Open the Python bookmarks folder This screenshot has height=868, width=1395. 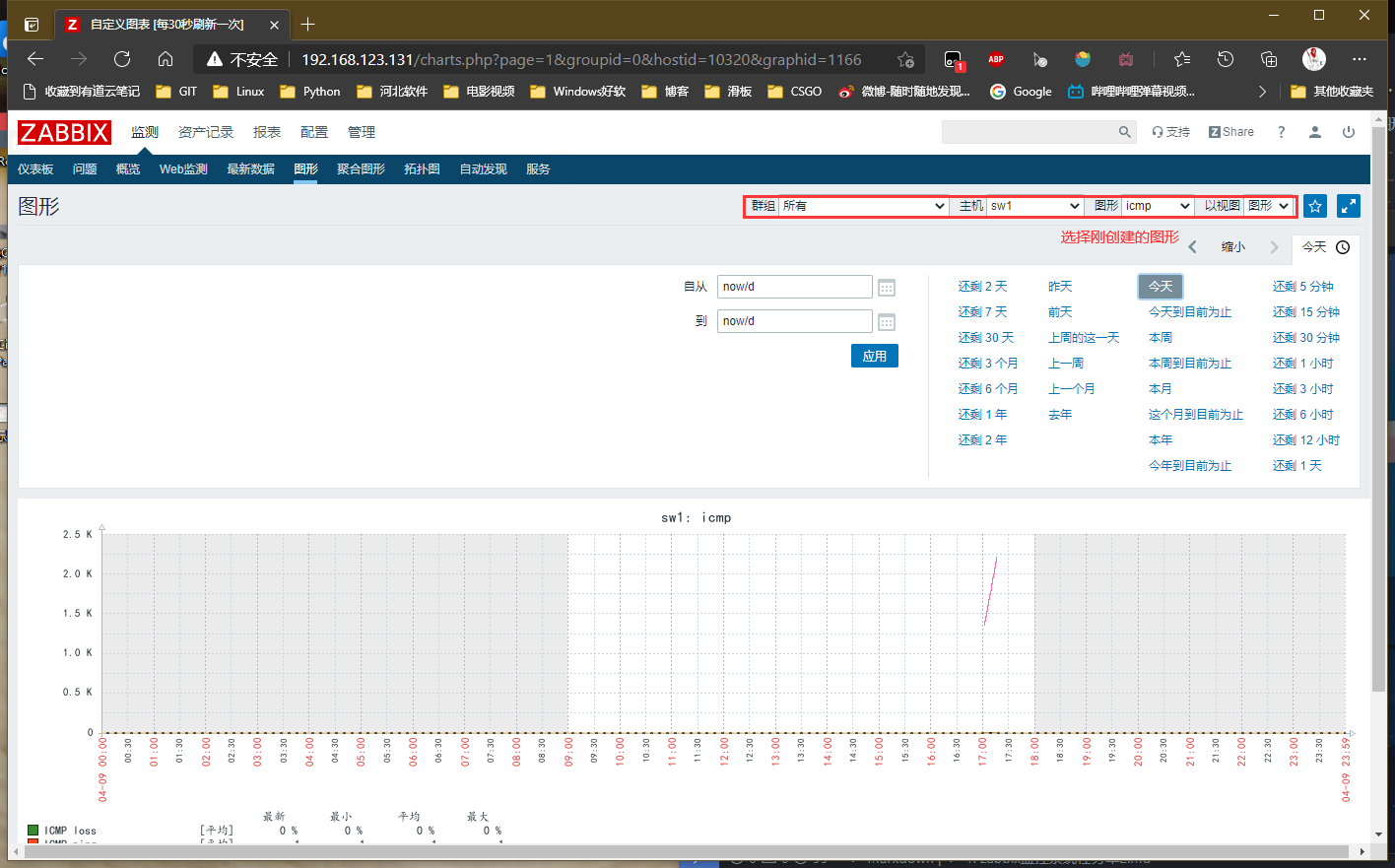(x=310, y=92)
